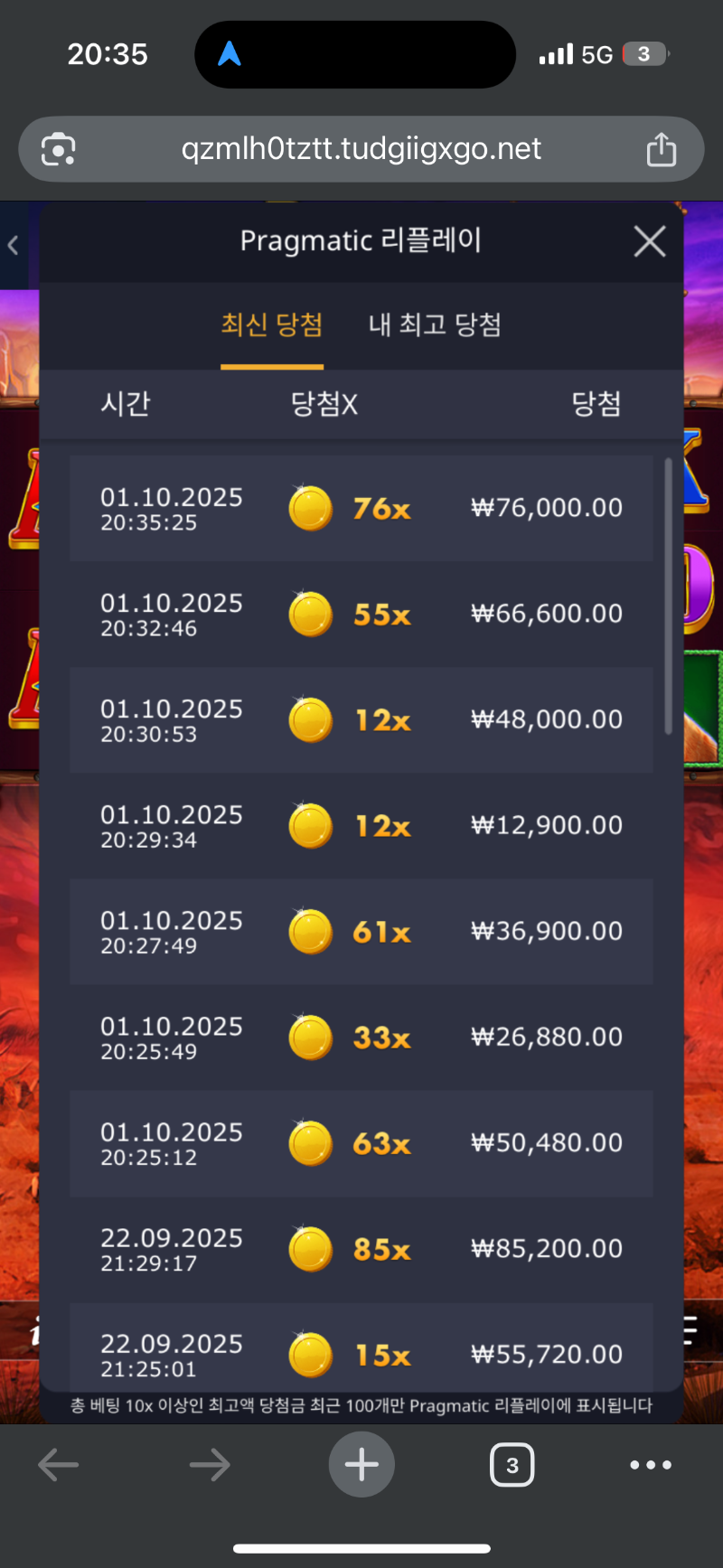Tap the navigation arrow in the status bar
The image size is (723, 1568).
230,54
